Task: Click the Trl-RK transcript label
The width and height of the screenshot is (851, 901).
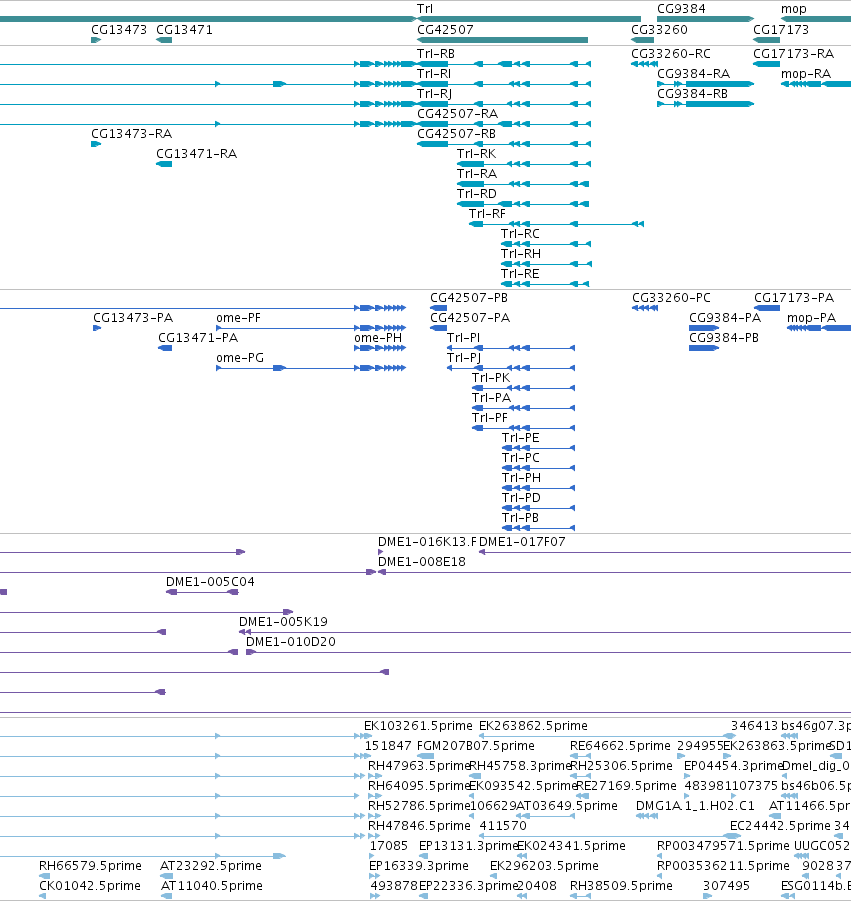Action: click(x=476, y=153)
